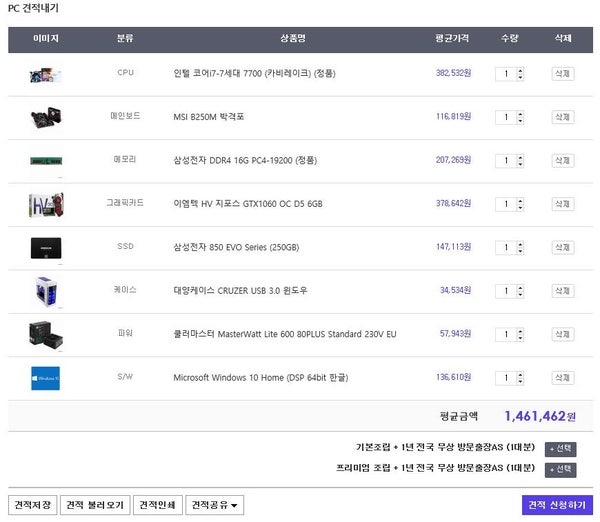Viewport: 600px width, 522px height.
Task: Click the graphics card price 378,642원
Action: pos(453,203)
